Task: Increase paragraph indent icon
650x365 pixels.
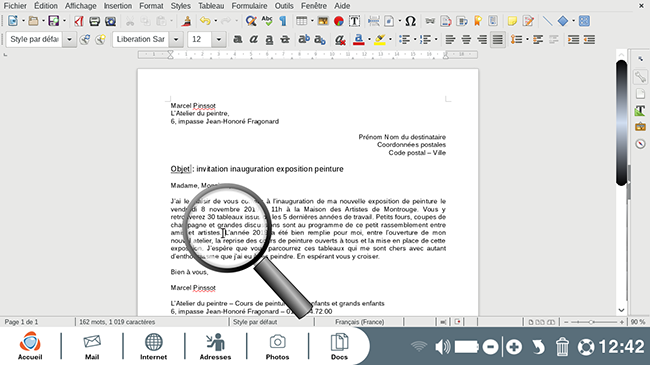Action: [573, 39]
